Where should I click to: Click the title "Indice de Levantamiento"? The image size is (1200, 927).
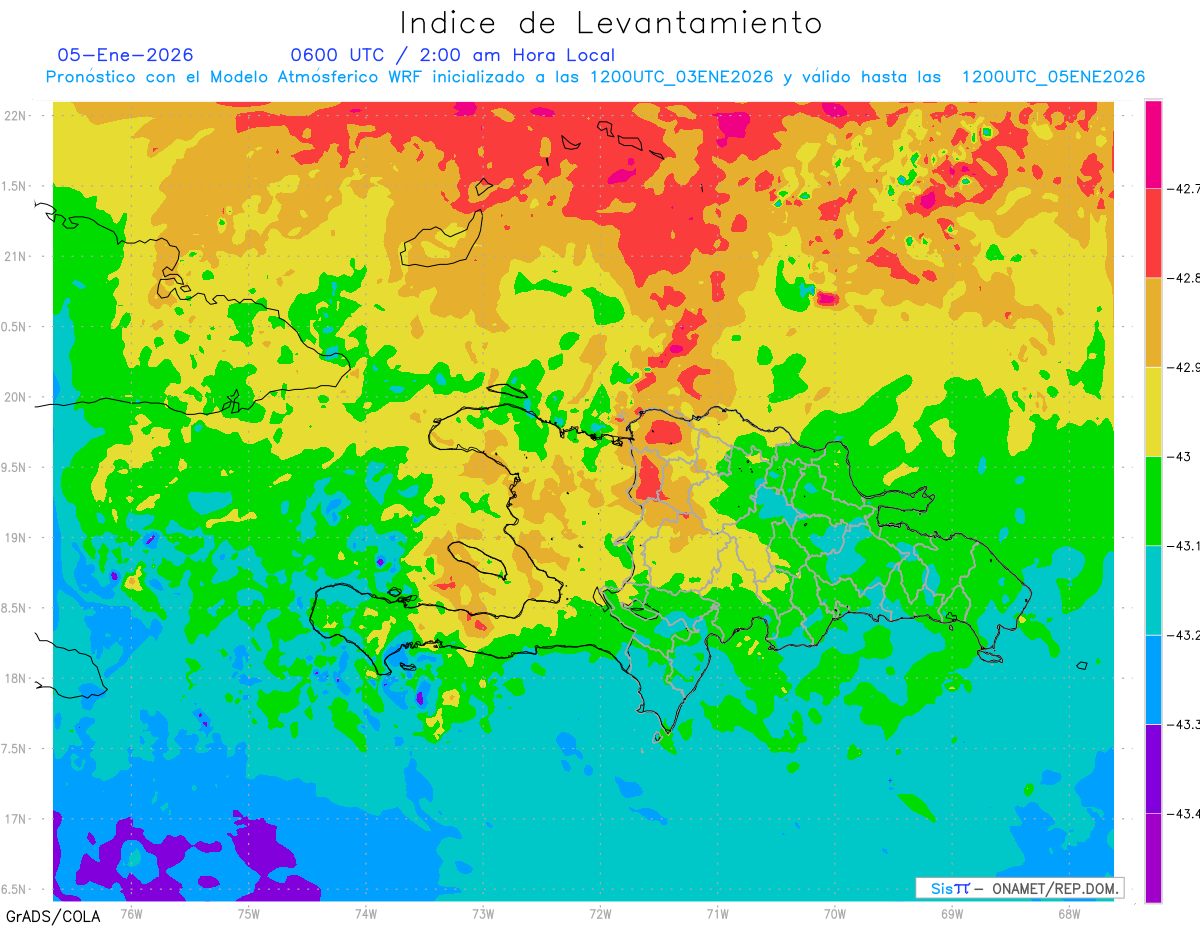point(611,23)
